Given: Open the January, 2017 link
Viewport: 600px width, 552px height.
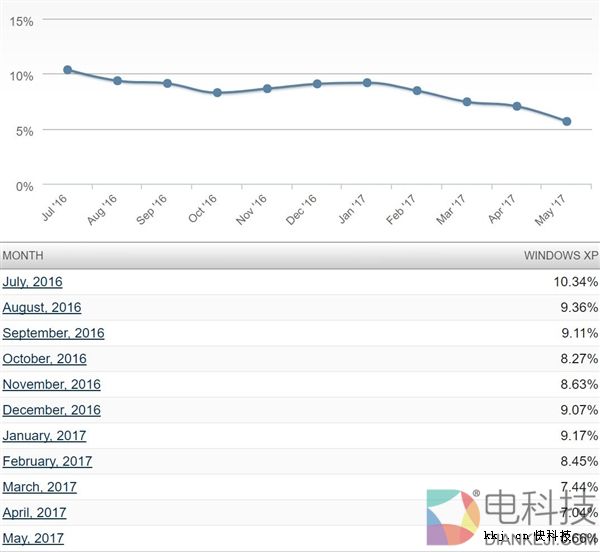Looking at the screenshot, I should [x=44, y=436].
